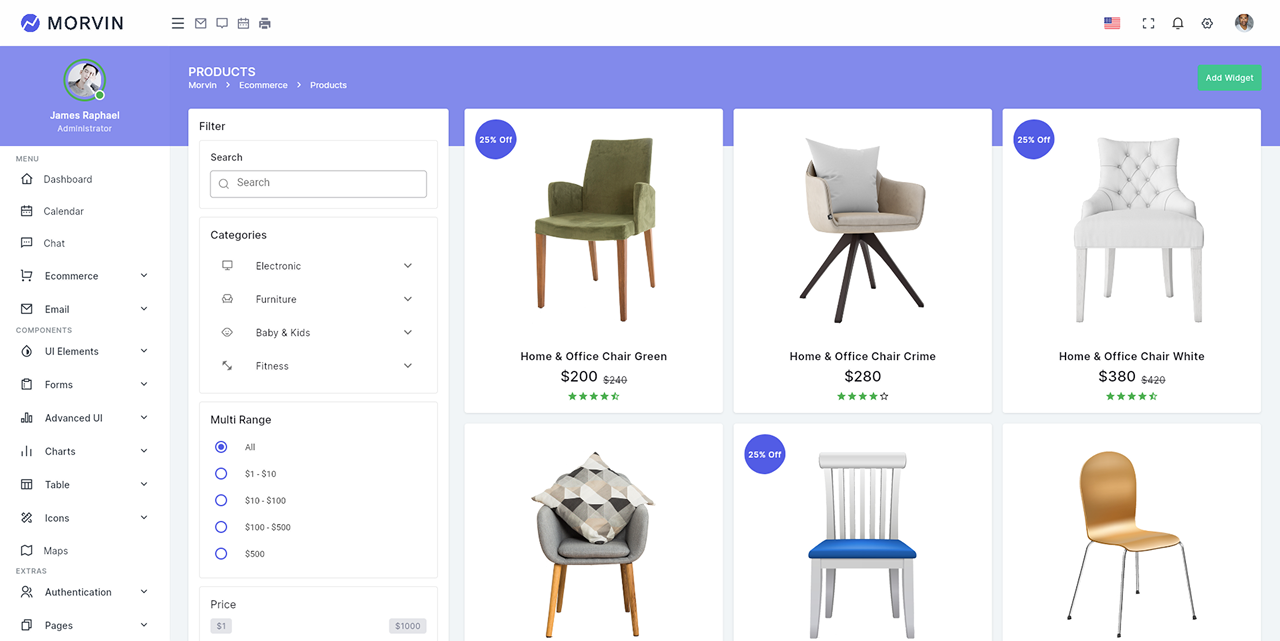
Task: Open the notifications bell
Action: pos(1178,23)
